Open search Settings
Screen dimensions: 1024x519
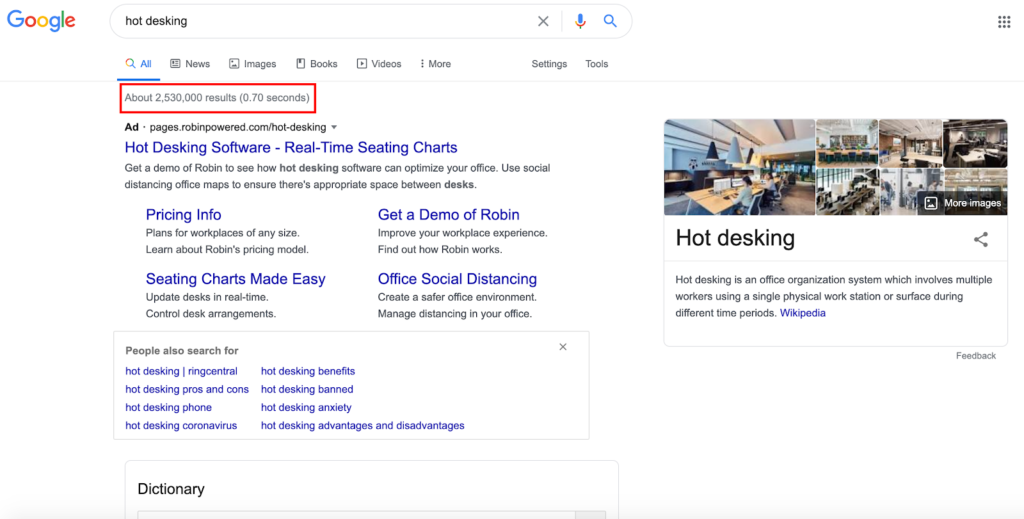click(x=549, y=64)
